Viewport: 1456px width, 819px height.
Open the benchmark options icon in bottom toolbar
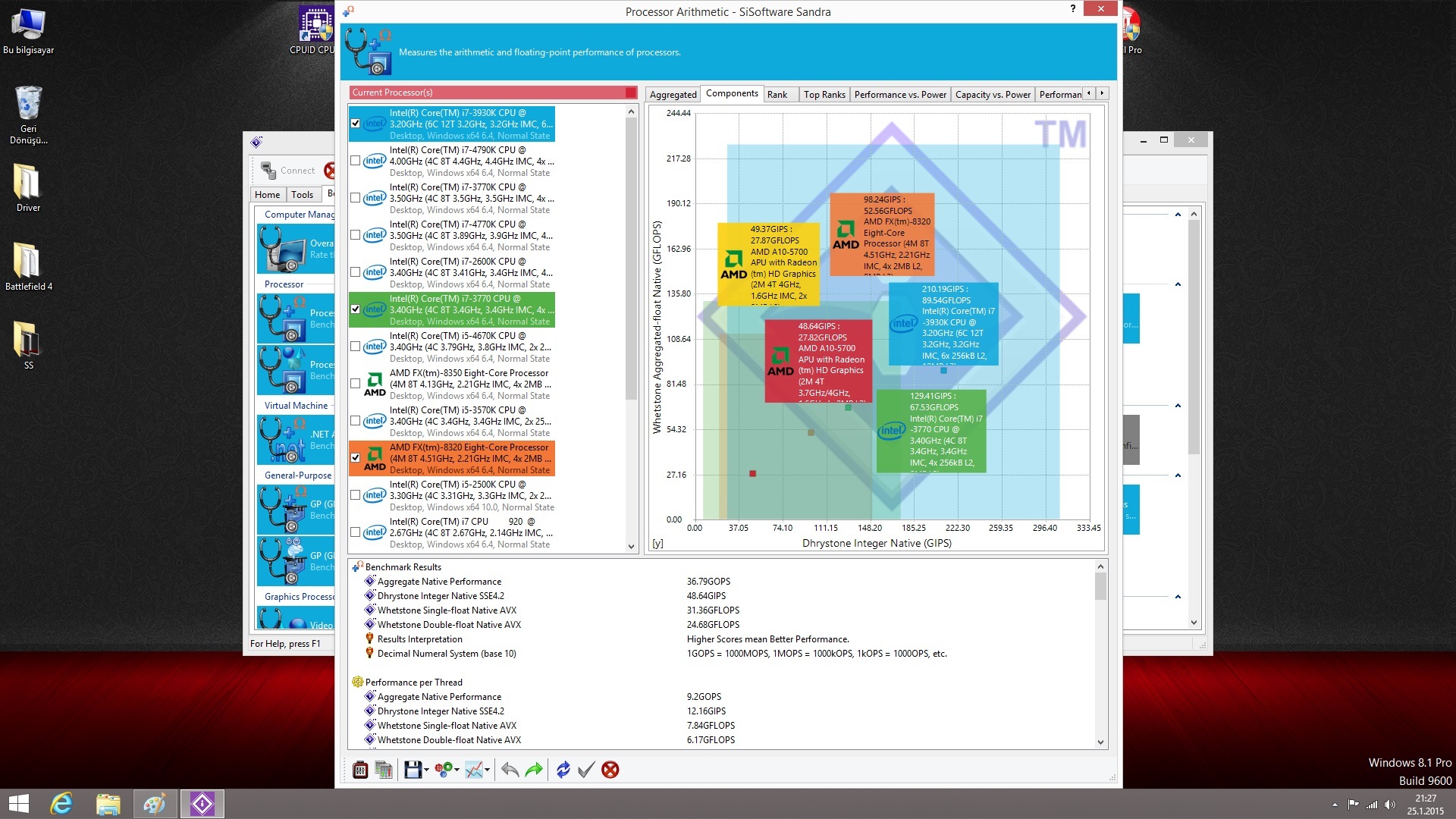pos(360,770)
